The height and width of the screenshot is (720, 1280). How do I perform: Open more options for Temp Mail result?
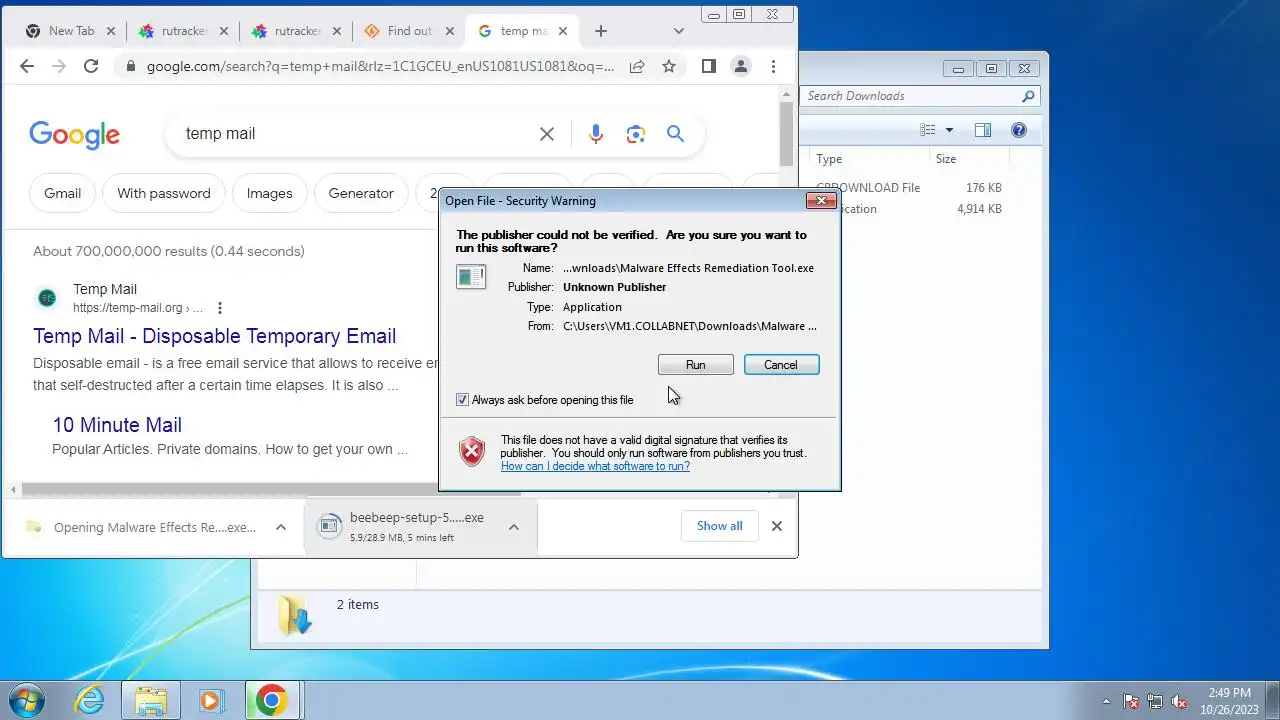pyautogui.click(x=220, y=308)
